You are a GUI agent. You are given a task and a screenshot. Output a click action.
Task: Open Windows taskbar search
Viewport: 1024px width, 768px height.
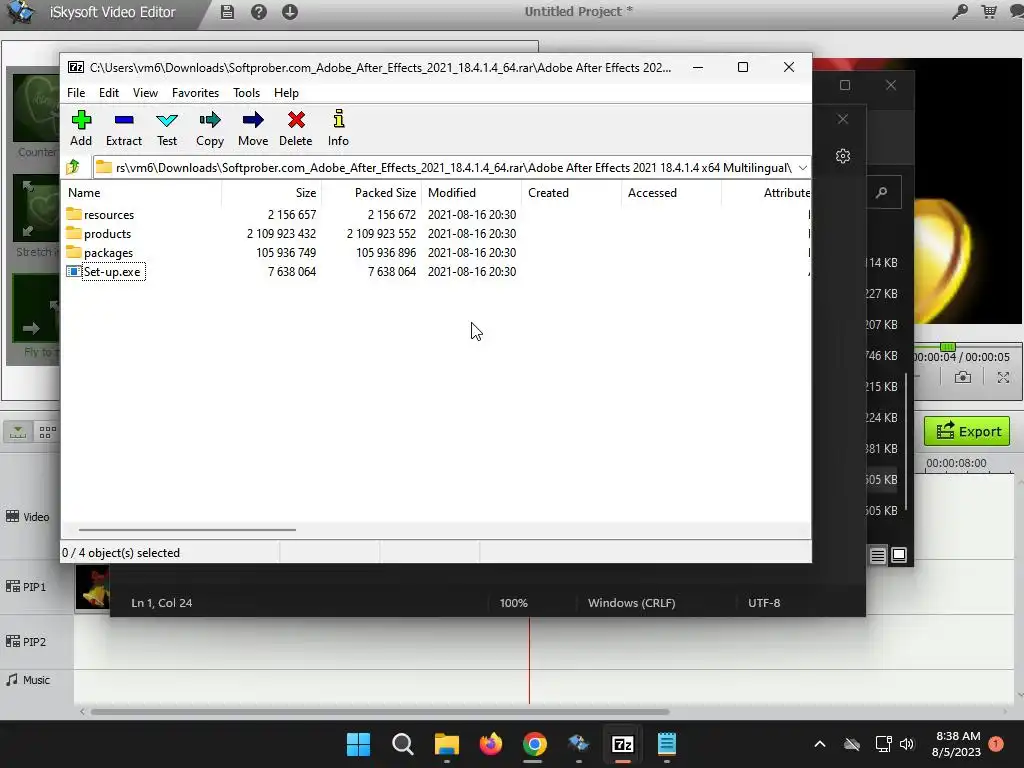[402, 744]
